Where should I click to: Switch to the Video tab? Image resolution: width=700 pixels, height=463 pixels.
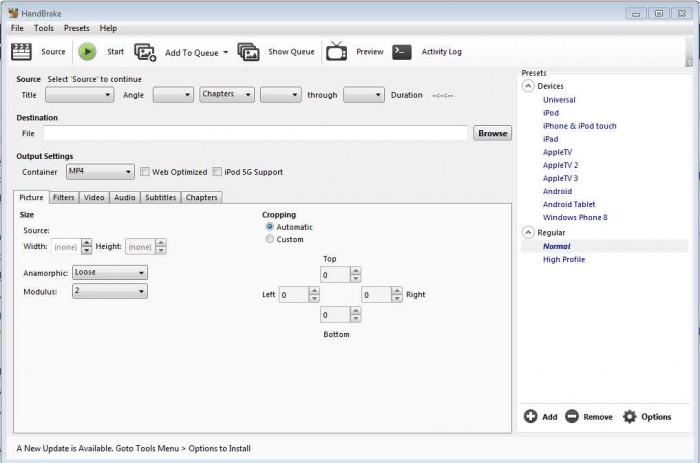94,197
